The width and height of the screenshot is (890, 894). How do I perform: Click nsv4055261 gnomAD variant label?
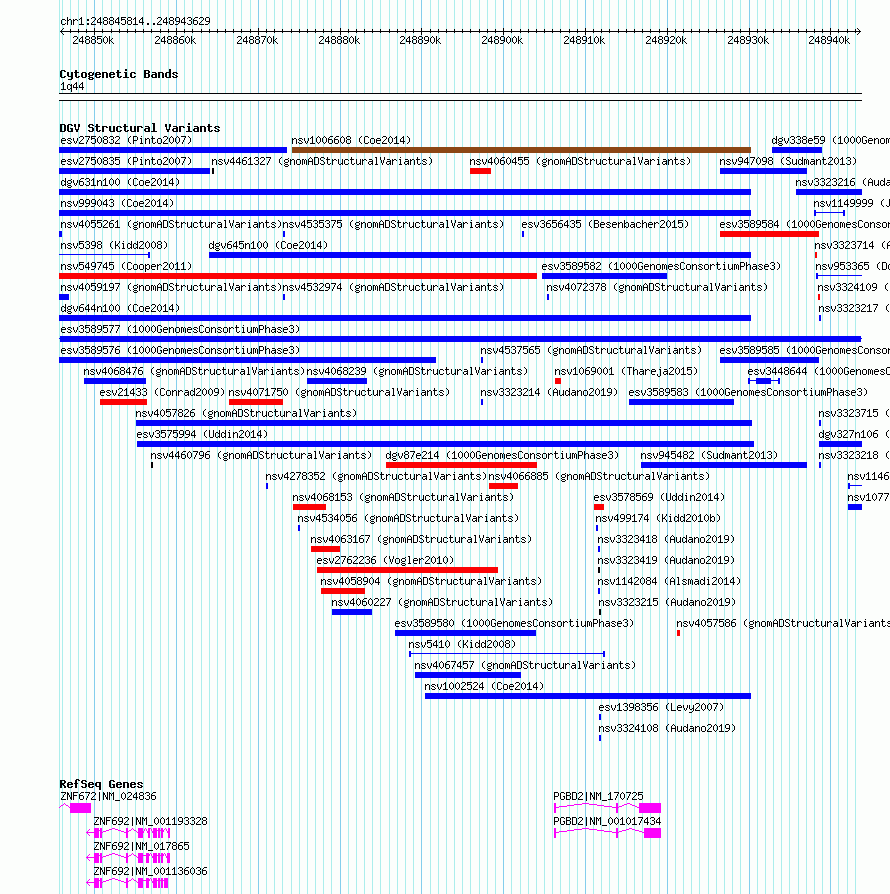(171, 225)
